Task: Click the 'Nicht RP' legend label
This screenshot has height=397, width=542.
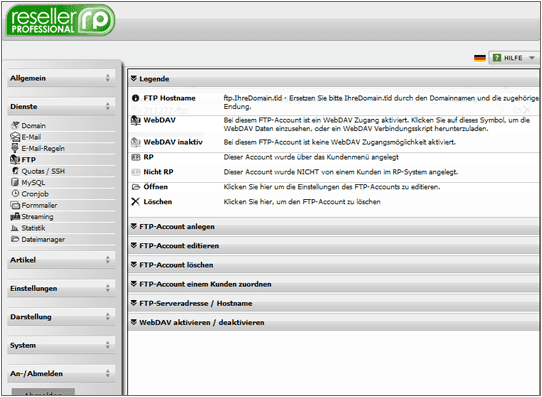Action: pyautogui.click(x=158, y=172)
